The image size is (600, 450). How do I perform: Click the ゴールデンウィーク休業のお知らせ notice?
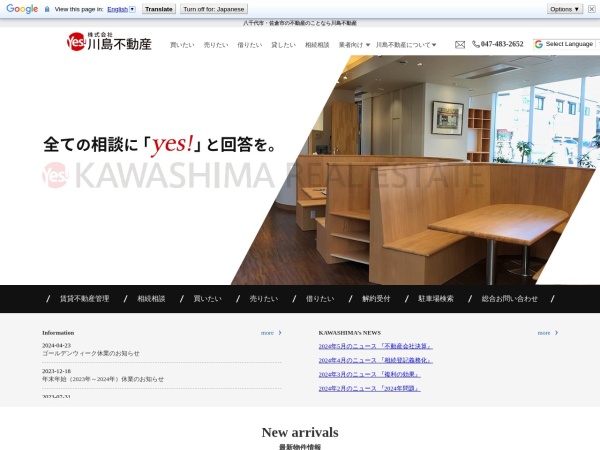point(91,354)
